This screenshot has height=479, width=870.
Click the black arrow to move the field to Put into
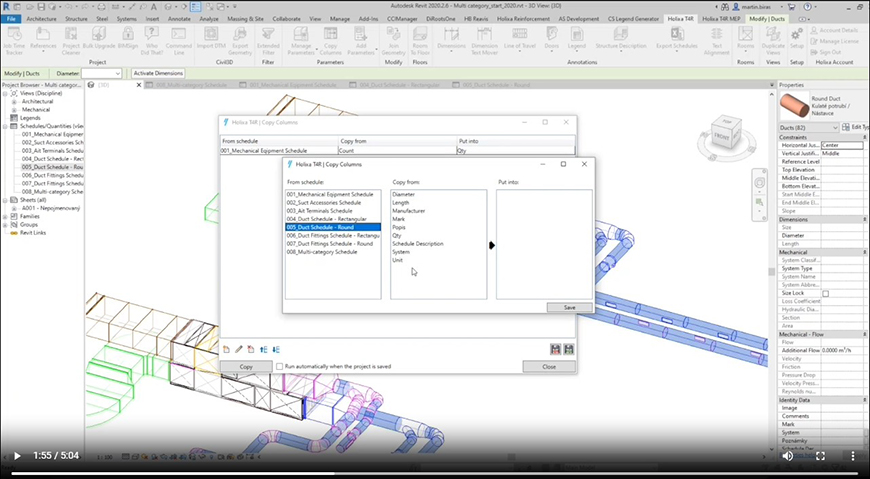click(x=492, y=245)
